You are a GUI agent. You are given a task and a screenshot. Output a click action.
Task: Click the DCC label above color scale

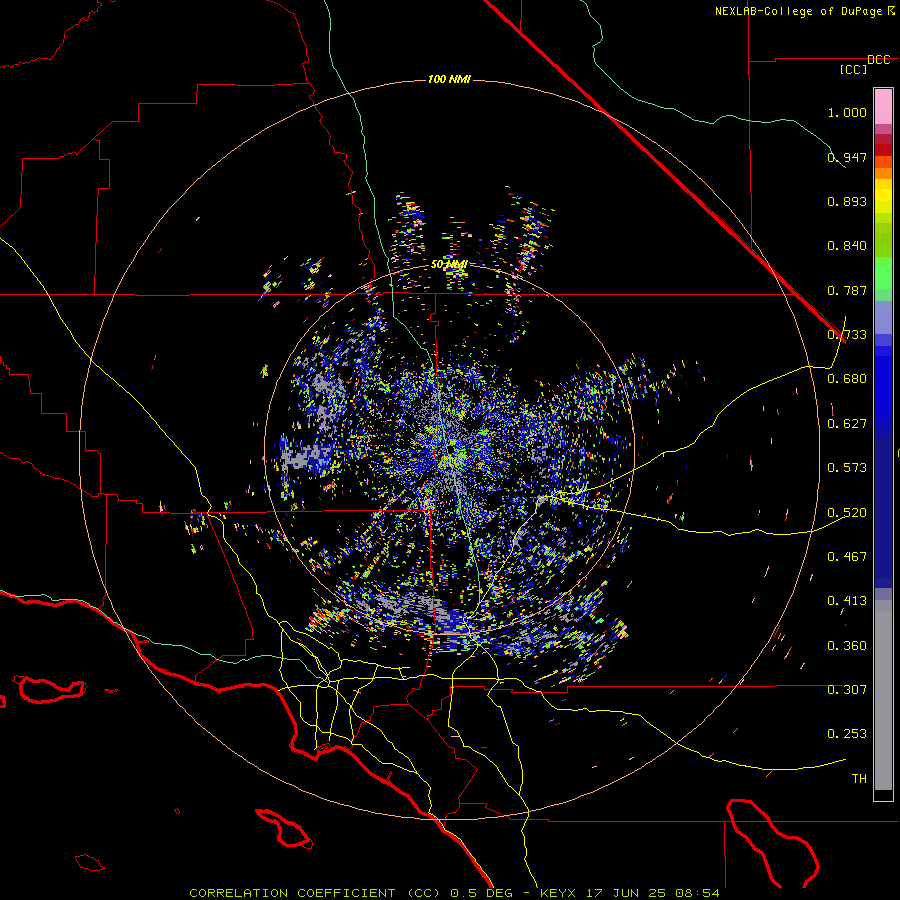pyautogui.click(x=878, y=59)
